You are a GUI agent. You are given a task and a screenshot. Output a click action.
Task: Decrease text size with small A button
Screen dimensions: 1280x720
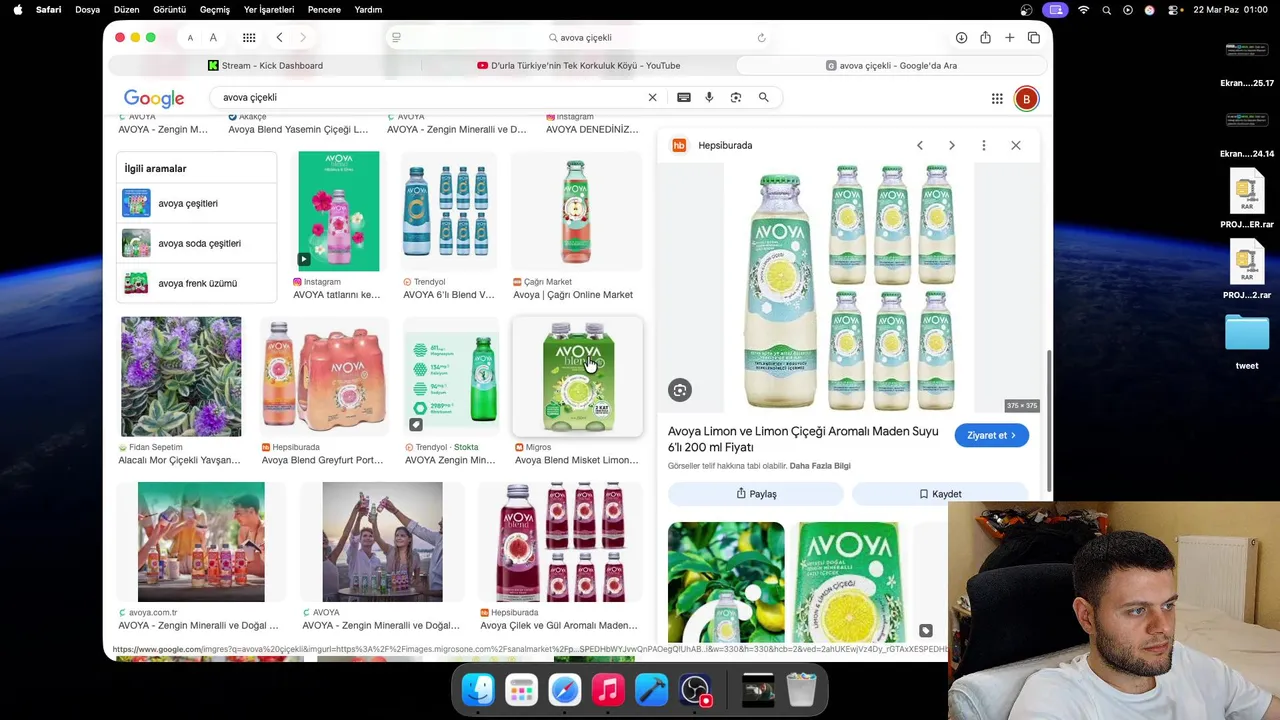point(190,38)
